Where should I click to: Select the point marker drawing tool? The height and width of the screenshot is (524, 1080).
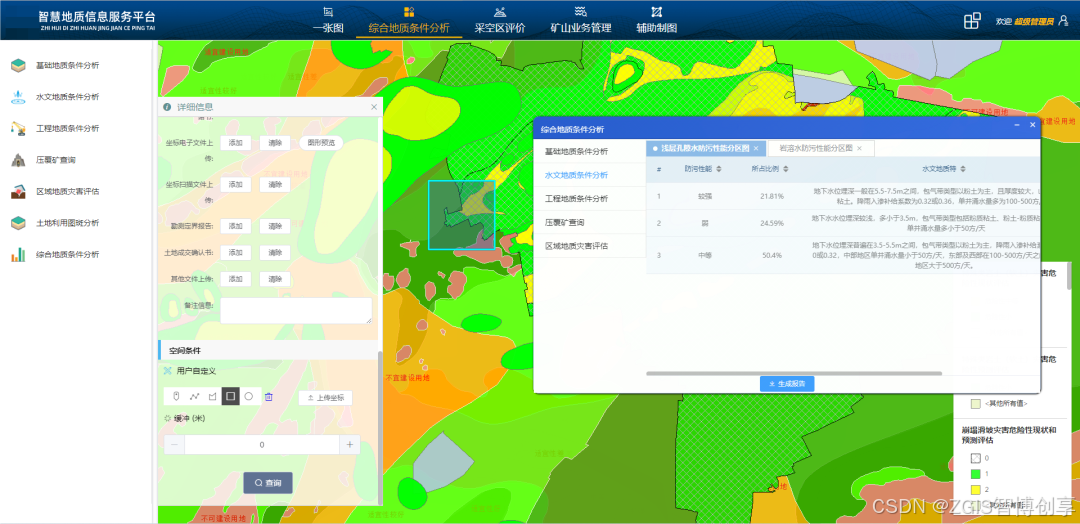click(176, 396)
